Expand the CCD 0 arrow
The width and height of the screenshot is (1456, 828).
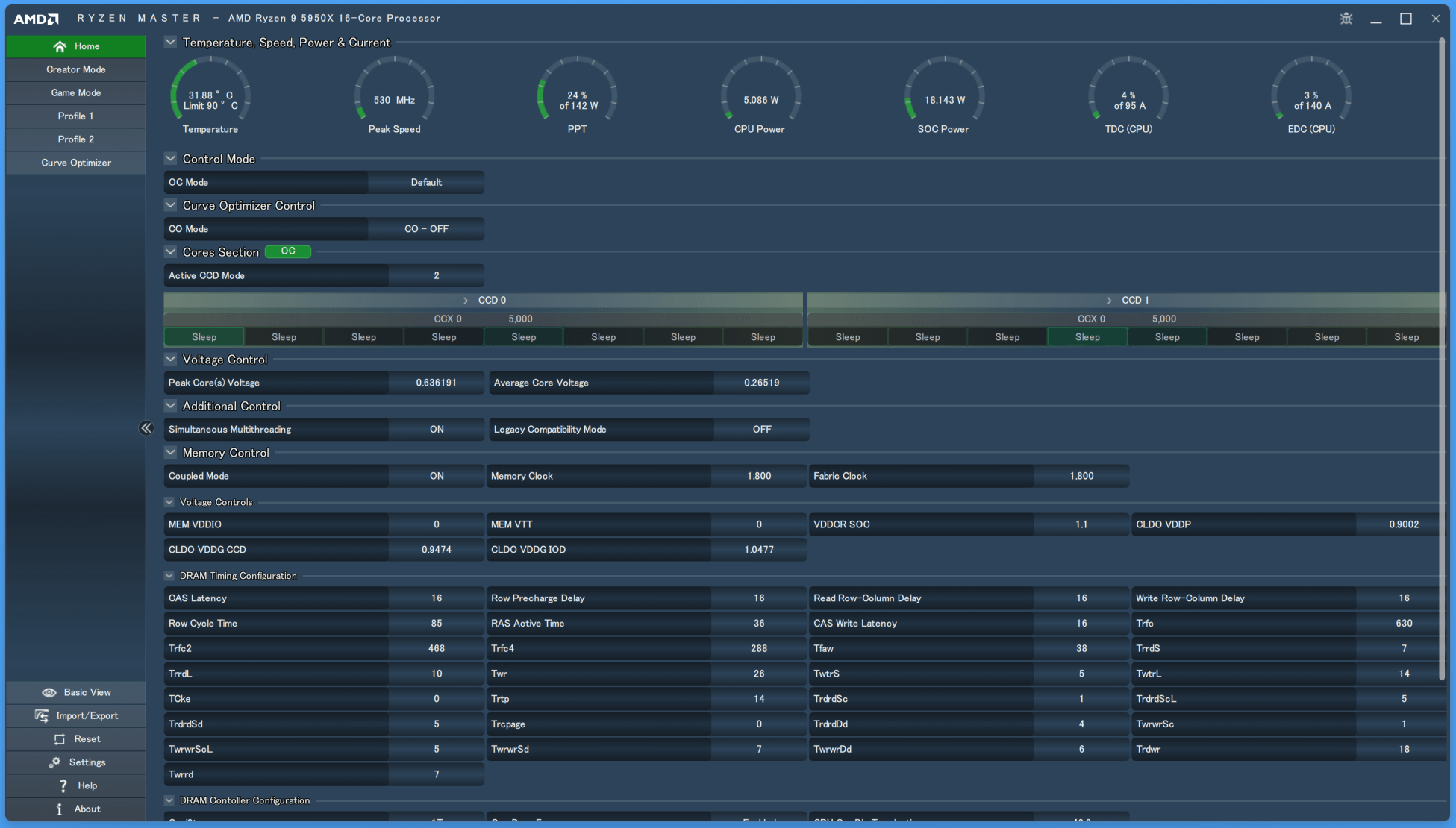(466, 301)
